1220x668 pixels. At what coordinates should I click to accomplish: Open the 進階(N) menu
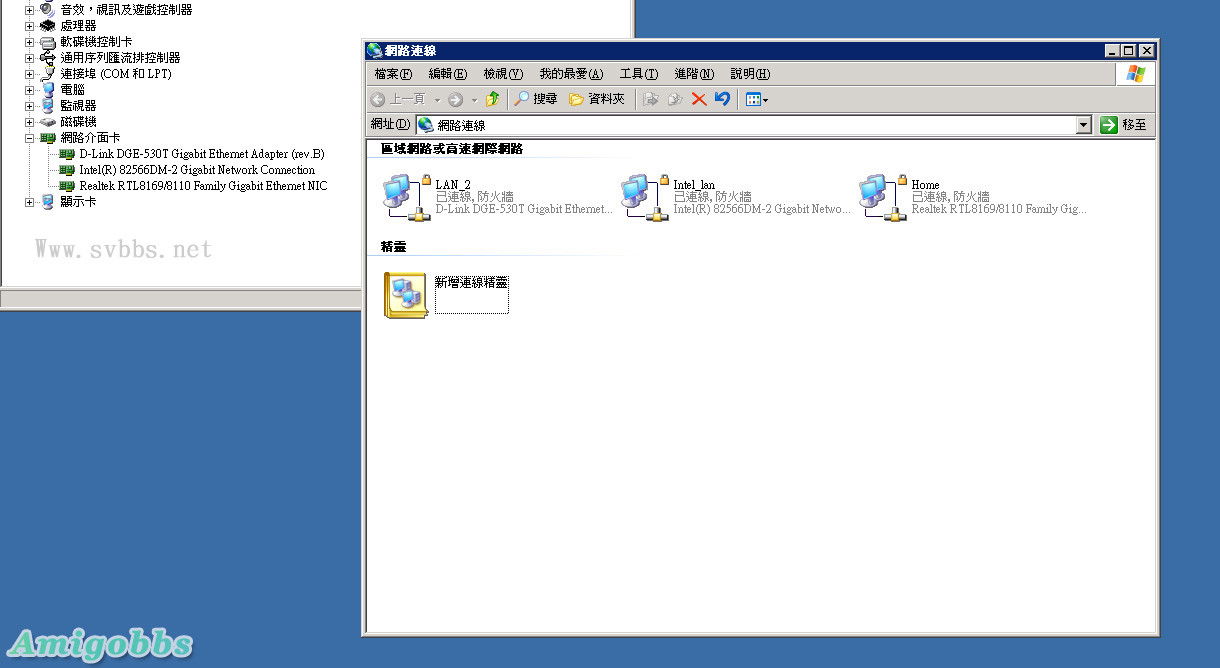[694, 74]
